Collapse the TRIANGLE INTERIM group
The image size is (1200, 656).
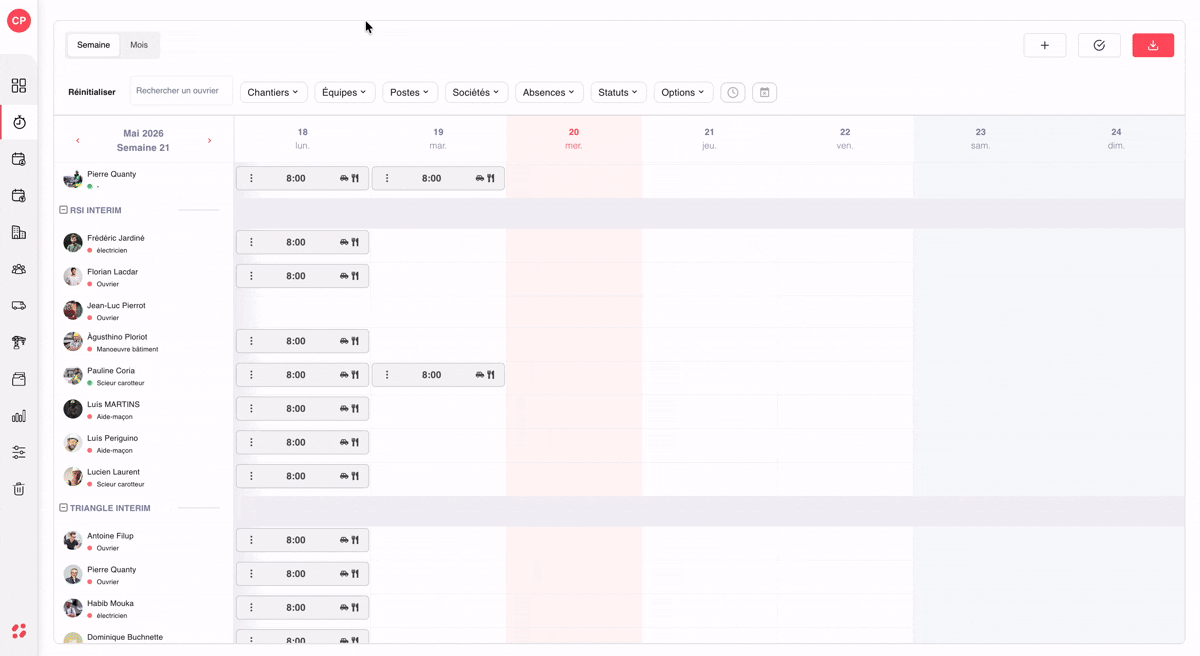point(63,508)
